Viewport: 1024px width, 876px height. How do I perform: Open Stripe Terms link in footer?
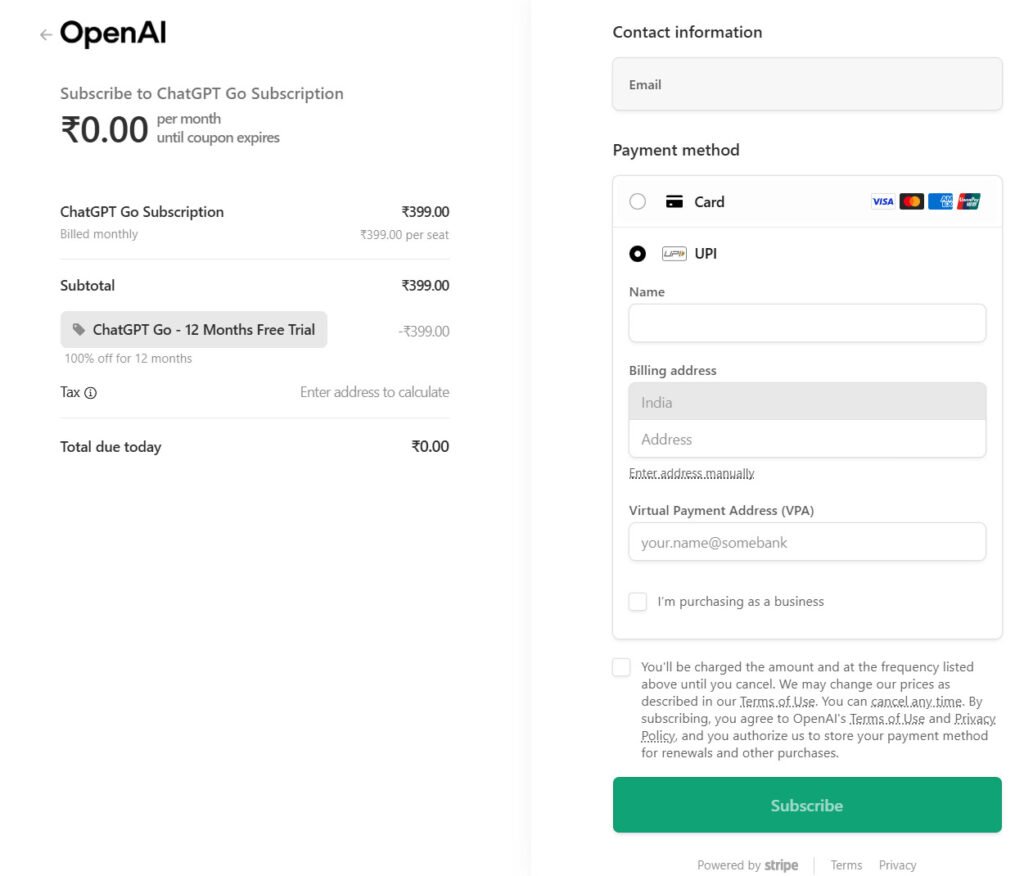(x=846, y=865)
